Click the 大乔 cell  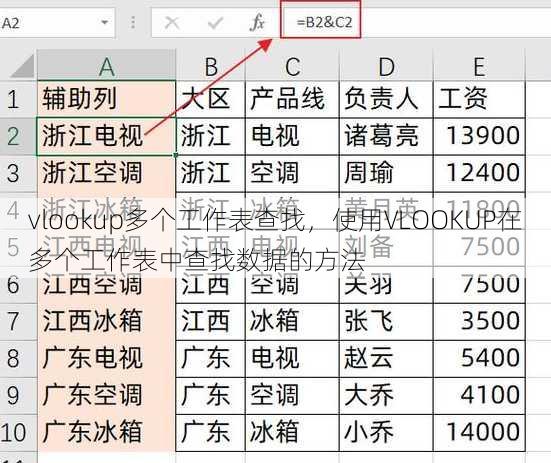(x=386, y=396)
